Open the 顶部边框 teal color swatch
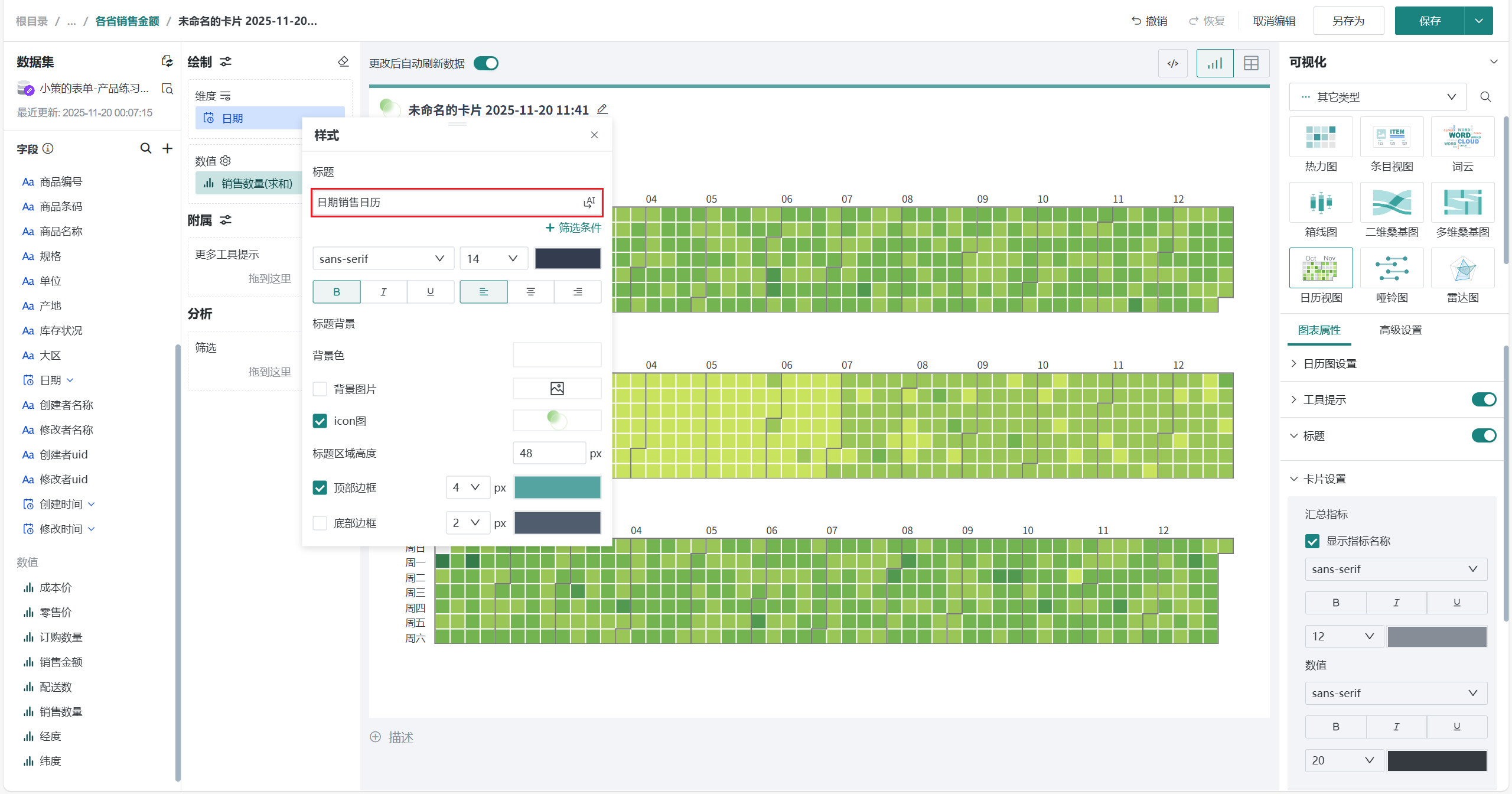 557,487
